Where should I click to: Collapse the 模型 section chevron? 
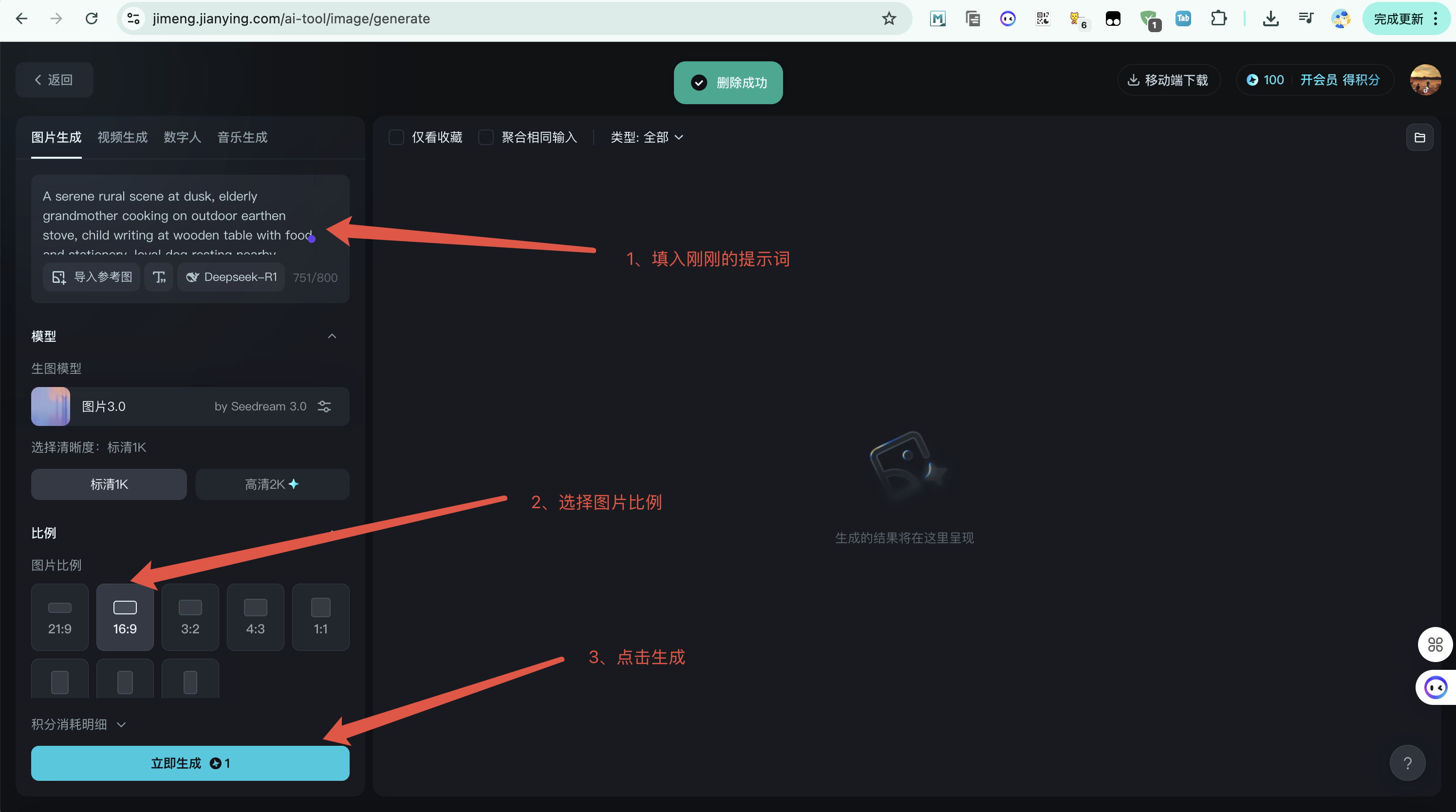coord(332,336)
